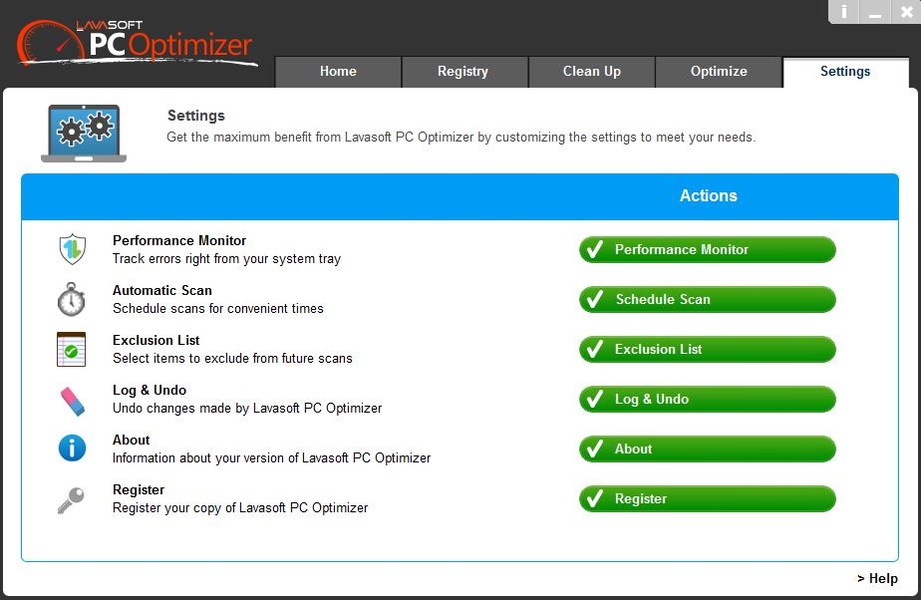Open the green Exclusion List button
Image resolution: width=921 pixels, height=600 pixels.
pyautogui.click(x=707, y=350)
